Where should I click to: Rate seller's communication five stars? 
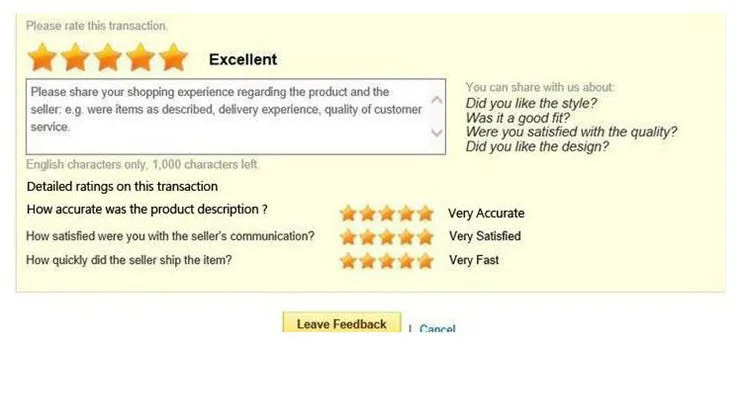point(425,236)
